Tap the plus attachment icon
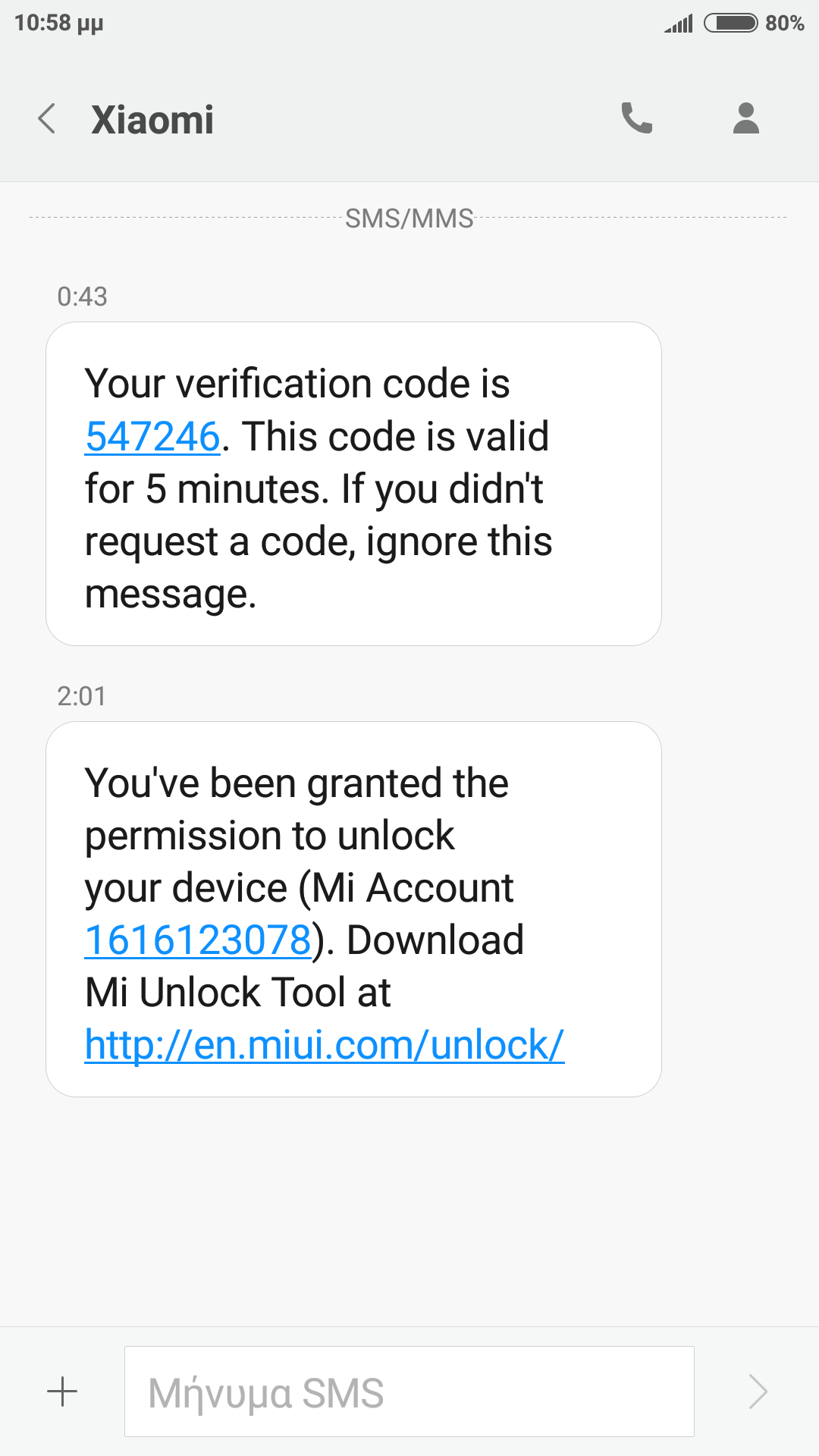The image size is (819, 1456). pyautogui.click(x=62, y=1392)
